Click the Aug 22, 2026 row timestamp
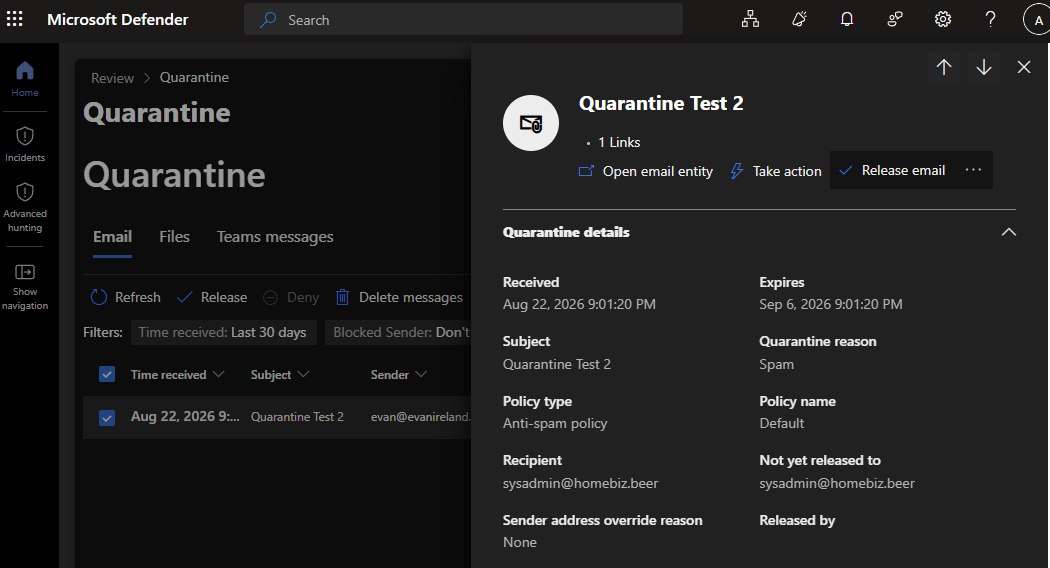The height and width of the screenshot is (568, 1050). [185, 417]
